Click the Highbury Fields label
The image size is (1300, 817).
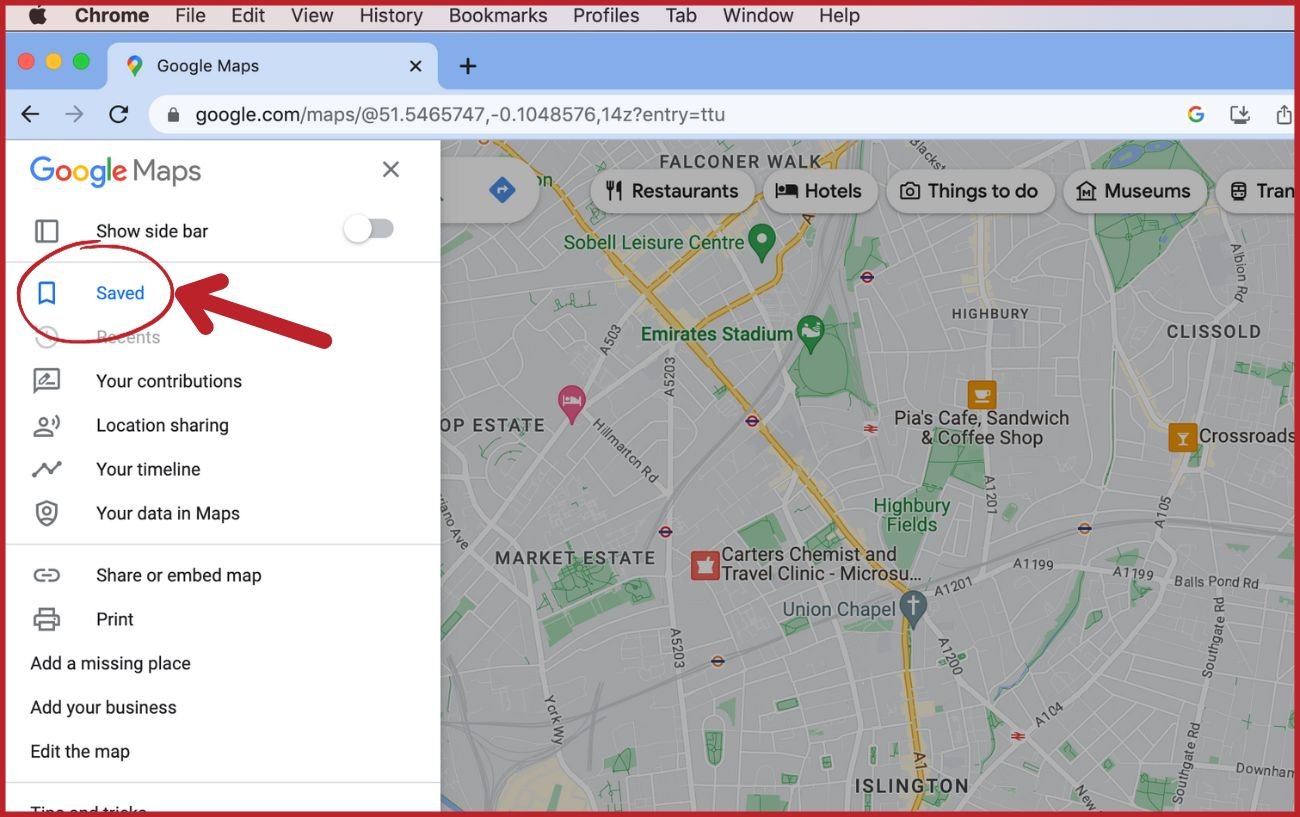coord(912,515)
